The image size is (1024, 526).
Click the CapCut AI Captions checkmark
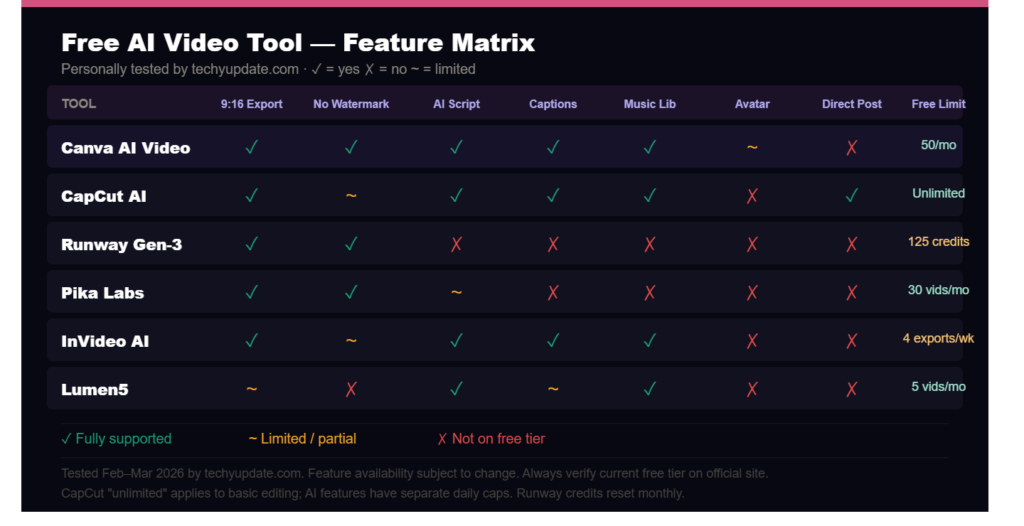[x=552, y=195]
